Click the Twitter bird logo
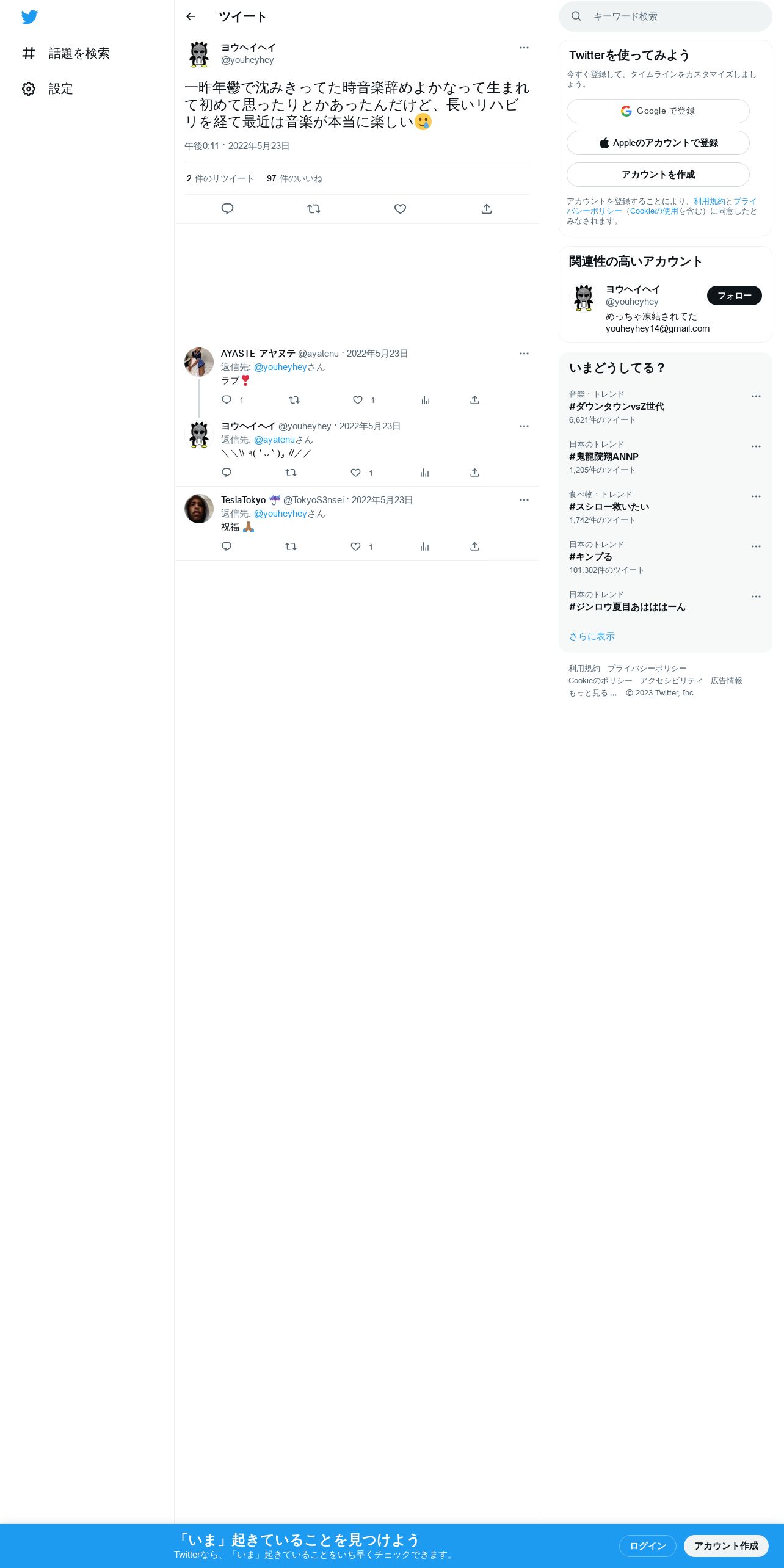This screenshot has height=1568, width=784. (x=29, y=17)
